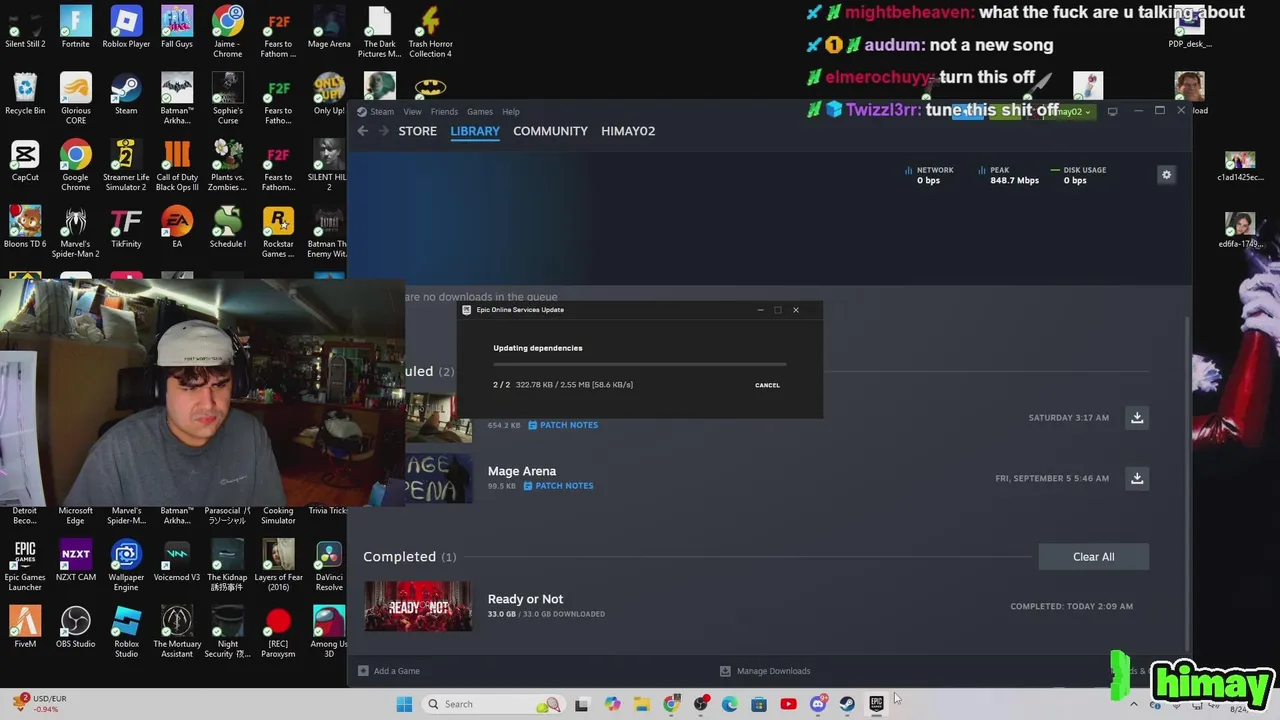Open the HIMAY02 profile tab
Screen dimensions: 1280x720
pos(628,131)
